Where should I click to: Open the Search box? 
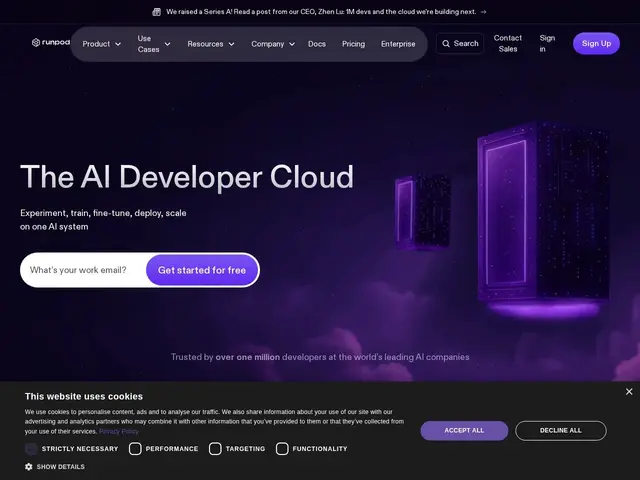pos(460,44)
